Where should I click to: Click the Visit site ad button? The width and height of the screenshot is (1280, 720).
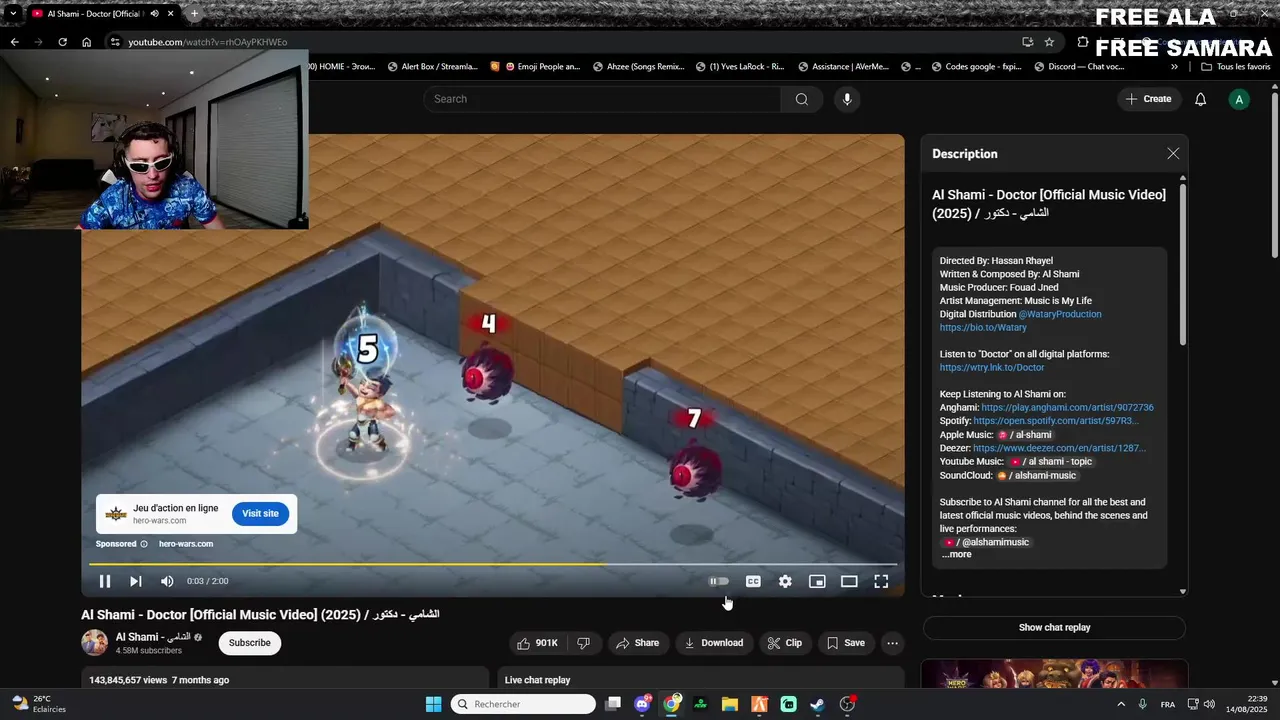point(260,514)
